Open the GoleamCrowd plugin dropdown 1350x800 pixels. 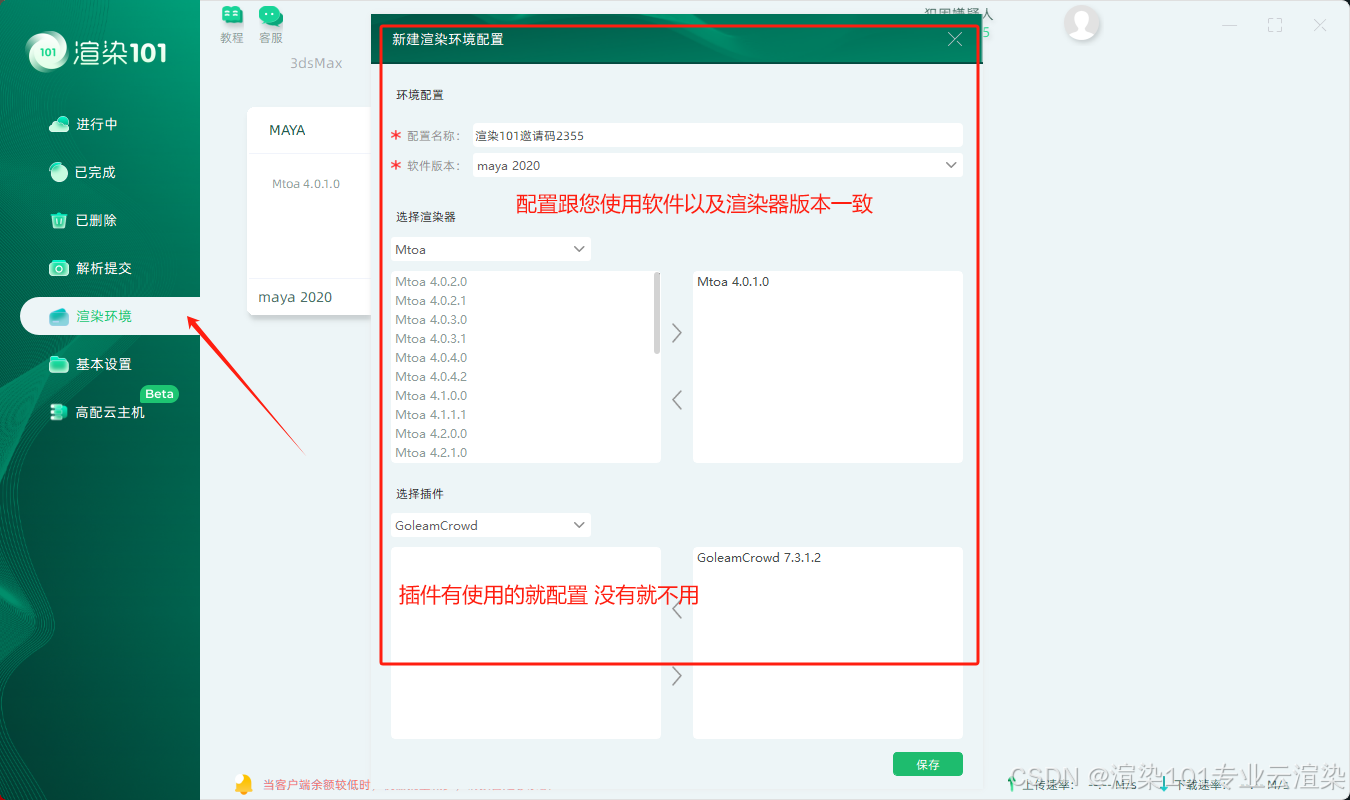pyautogui.click(x=491, y=525)
